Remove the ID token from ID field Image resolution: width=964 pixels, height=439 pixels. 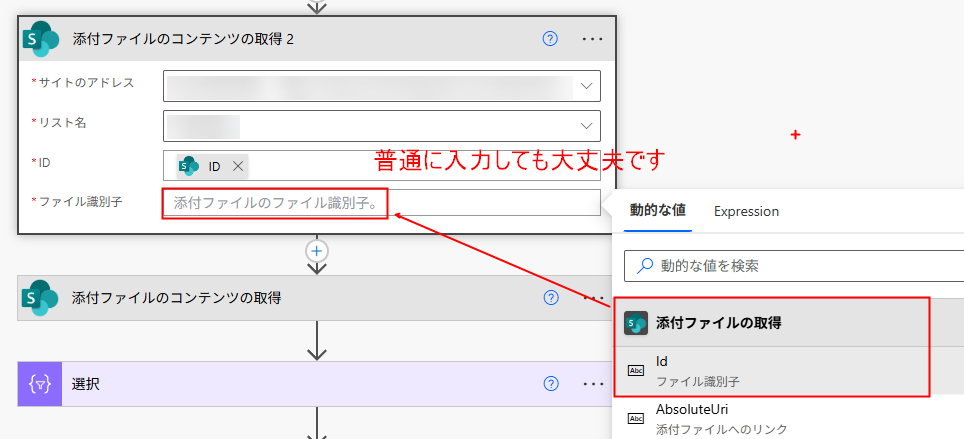click(x=238, y=166)
